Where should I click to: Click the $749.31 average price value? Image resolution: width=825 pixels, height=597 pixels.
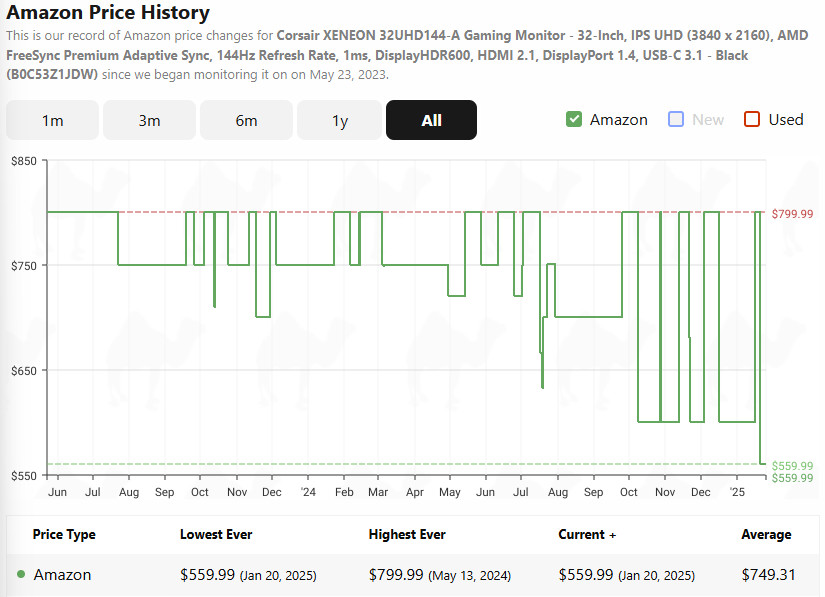[765, 574]
